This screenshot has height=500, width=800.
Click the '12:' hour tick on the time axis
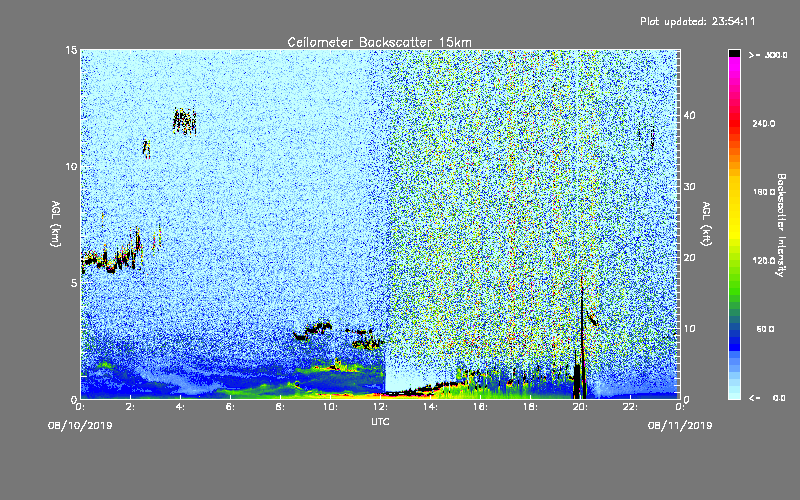tap(380, 407)
